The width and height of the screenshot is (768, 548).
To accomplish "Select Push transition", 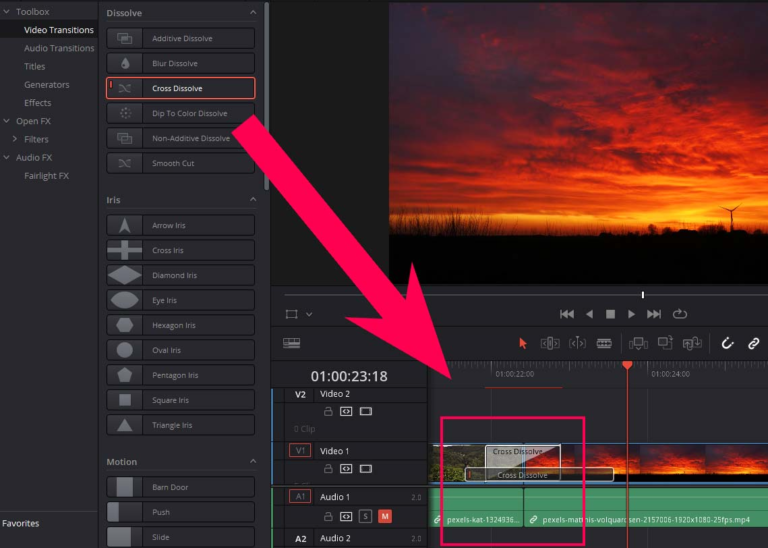I will (x=180, y=512).
